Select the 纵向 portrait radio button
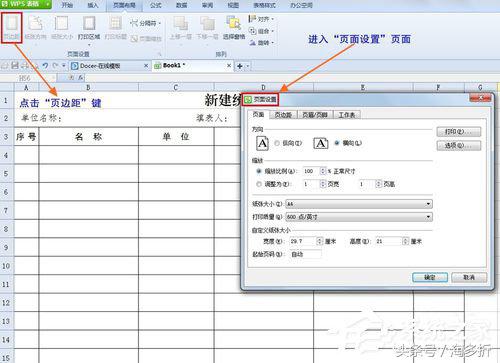The image size is (500, 363). (277, 143)
